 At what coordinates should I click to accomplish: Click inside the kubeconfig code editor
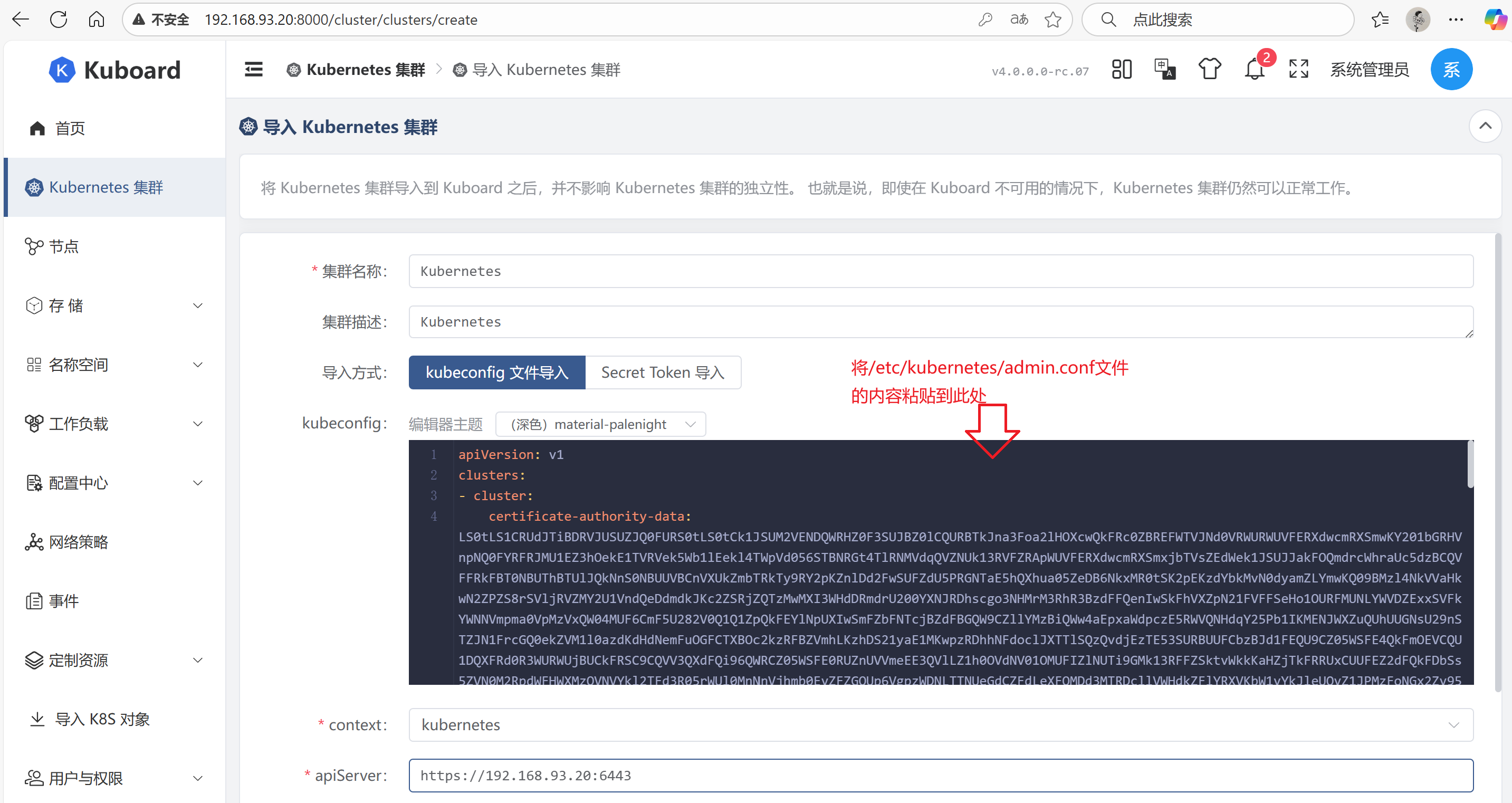click(x=941, y=562)
